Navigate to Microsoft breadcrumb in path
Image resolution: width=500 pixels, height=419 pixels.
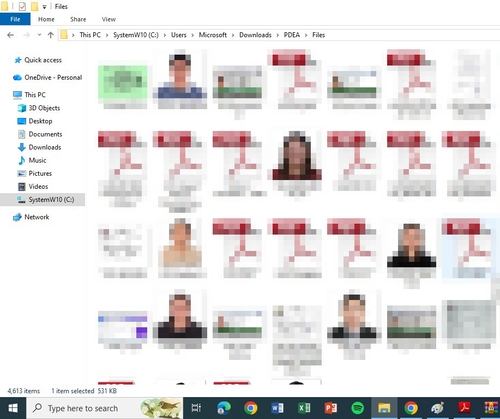213,35
